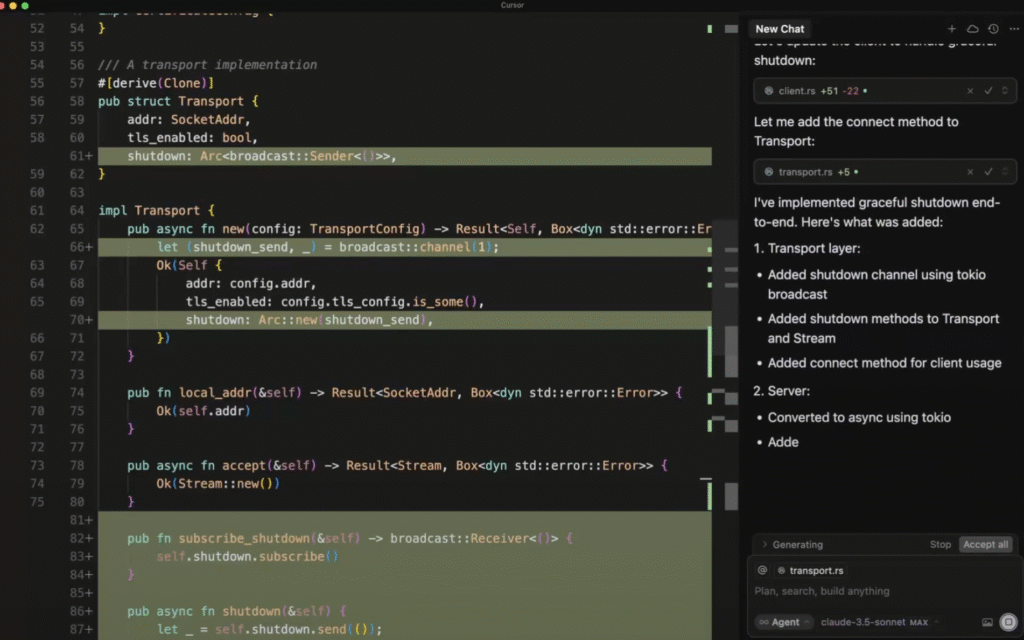Select the New Chat tab
1024x640 pixels.
pos(779,29)
